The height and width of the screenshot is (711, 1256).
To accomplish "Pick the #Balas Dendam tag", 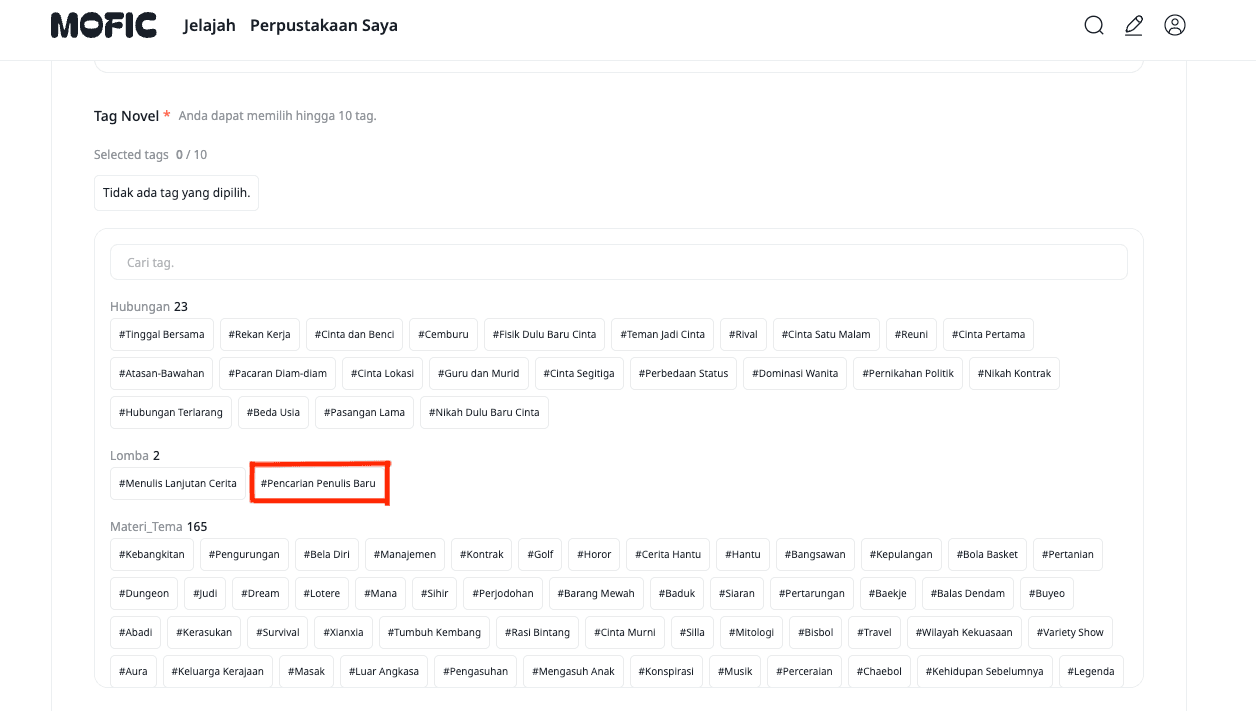I will pos(967,594).
